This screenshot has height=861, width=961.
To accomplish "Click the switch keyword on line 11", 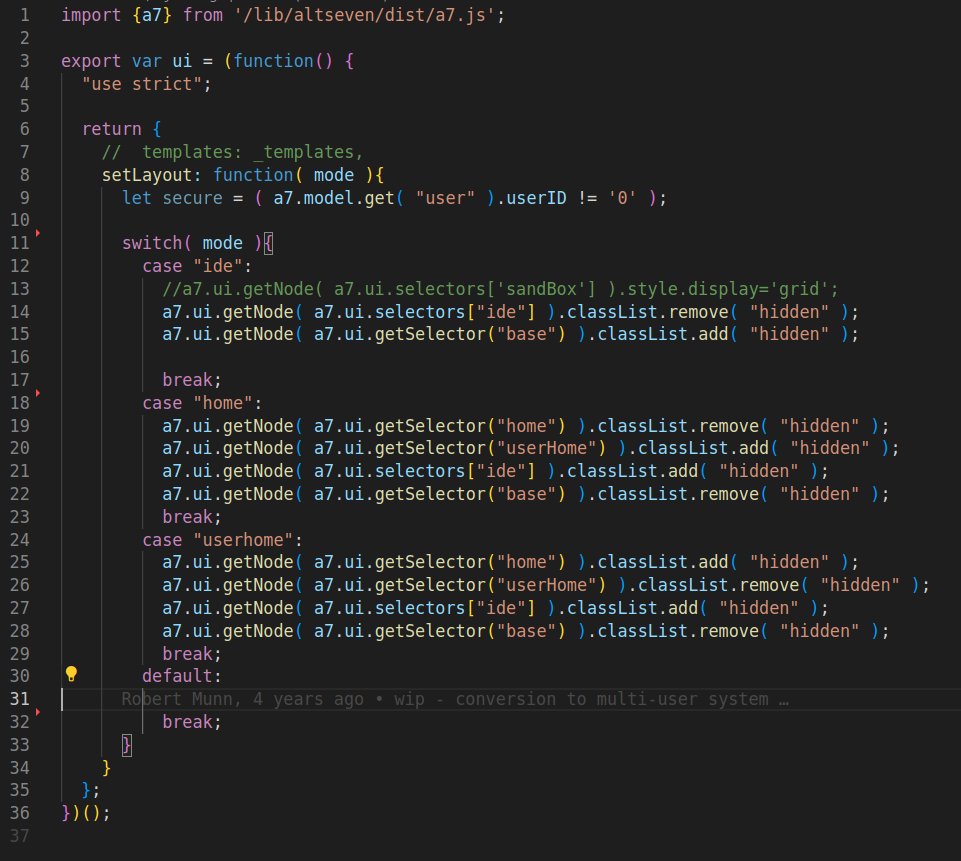I will 152,243.
